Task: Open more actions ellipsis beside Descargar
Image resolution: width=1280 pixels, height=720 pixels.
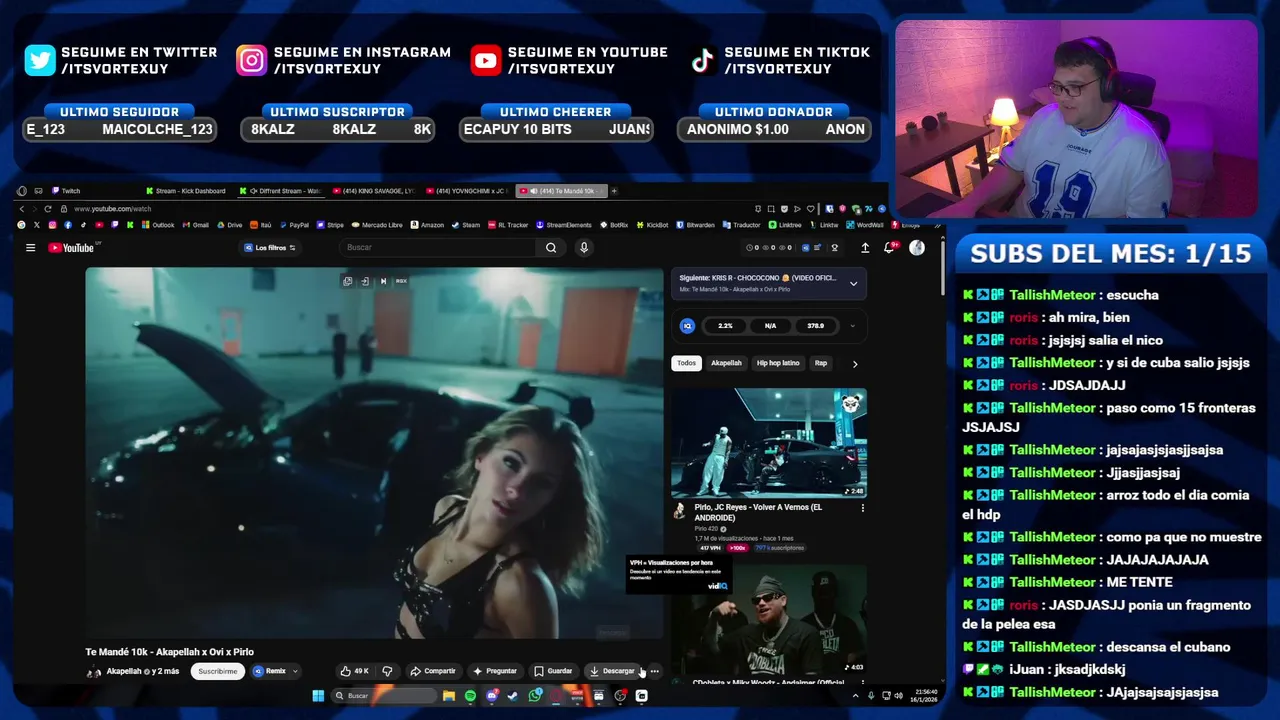Action: [x=655, y=671]
